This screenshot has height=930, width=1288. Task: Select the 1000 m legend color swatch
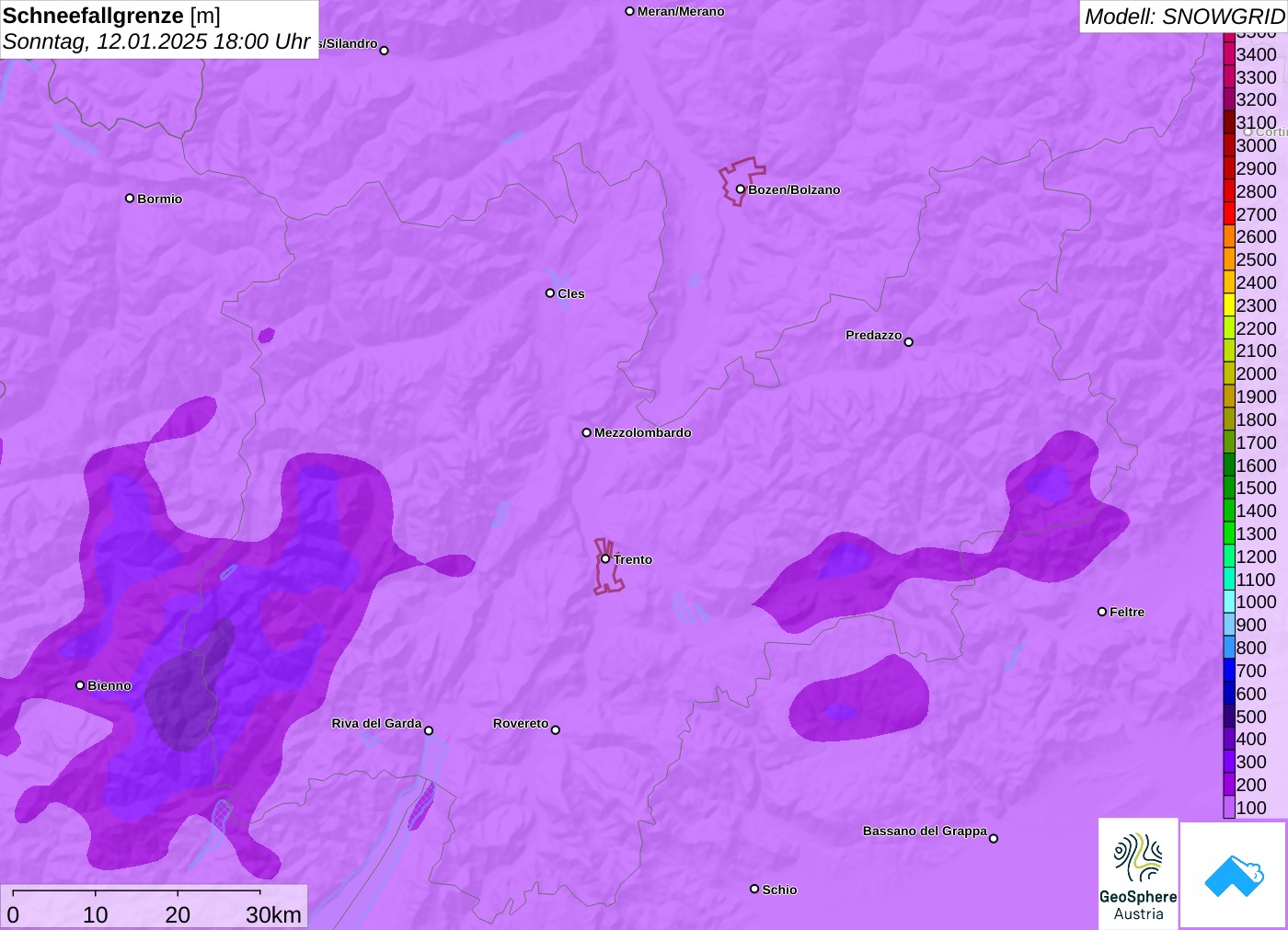pyautogui.click(x=1229, y=603)
